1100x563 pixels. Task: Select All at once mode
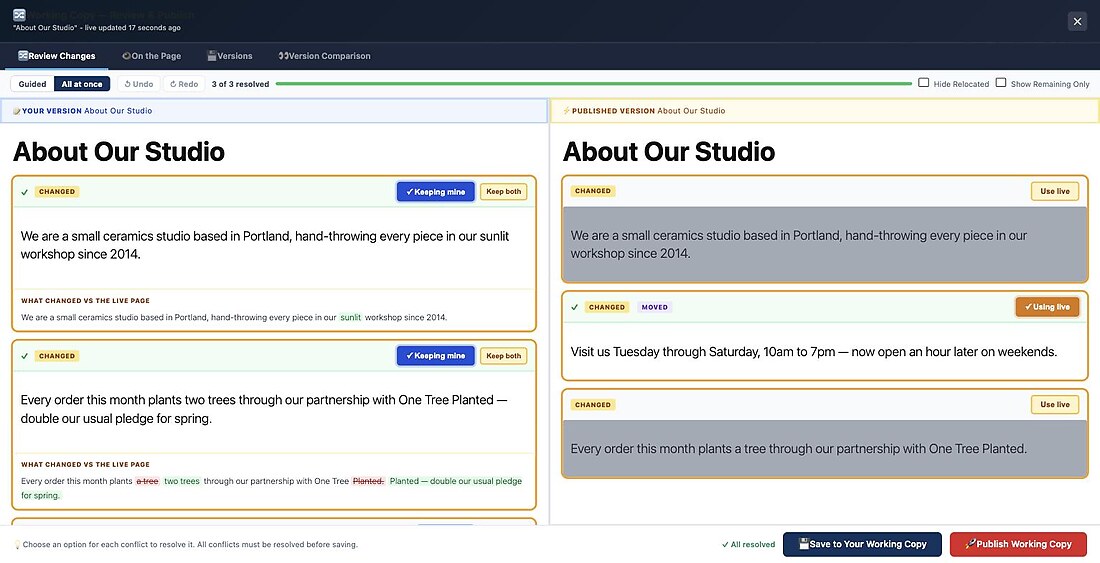pyautogui.click(x=82, y=84)
